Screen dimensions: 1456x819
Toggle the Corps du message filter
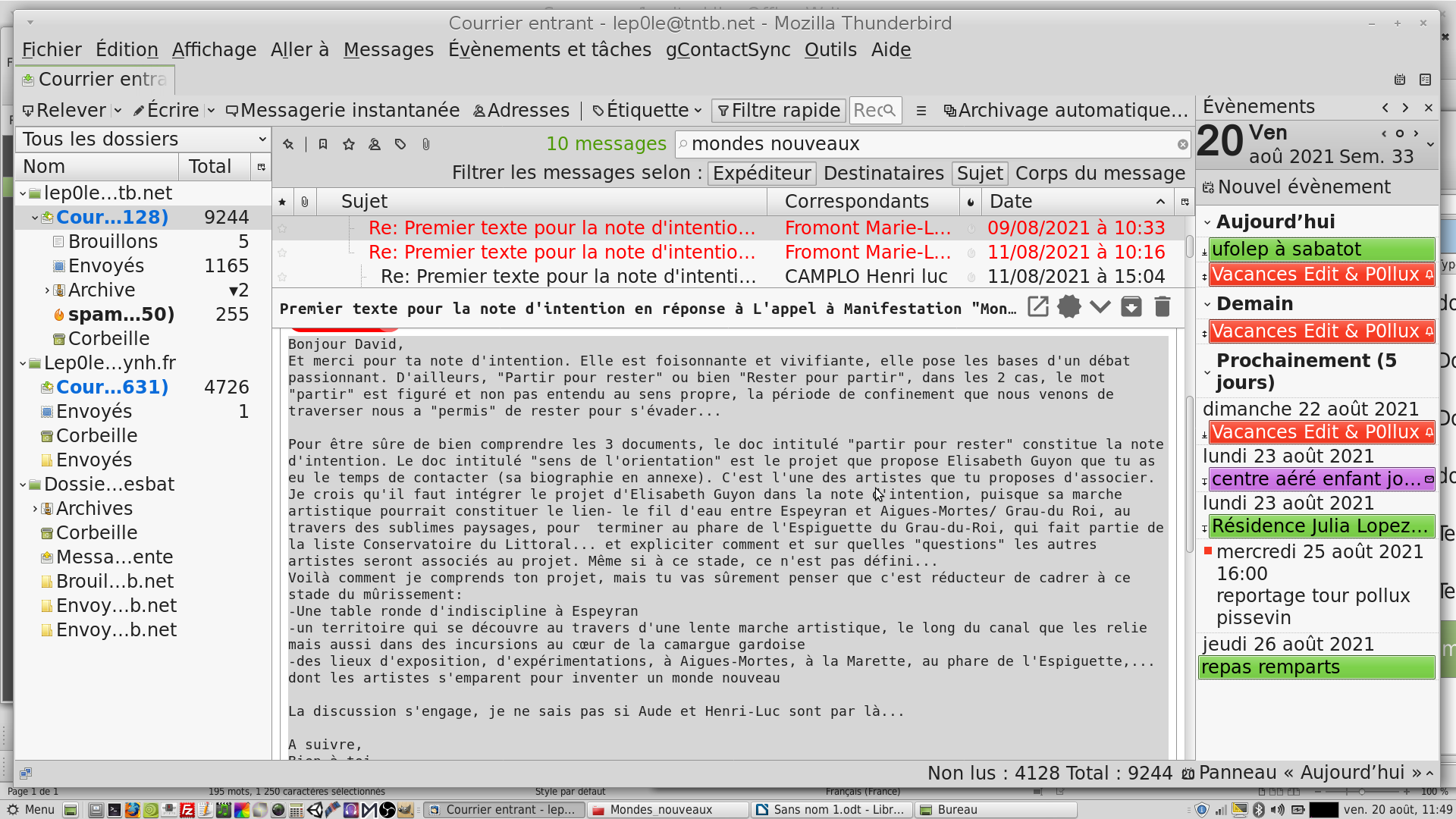(x=1100, y=174)
